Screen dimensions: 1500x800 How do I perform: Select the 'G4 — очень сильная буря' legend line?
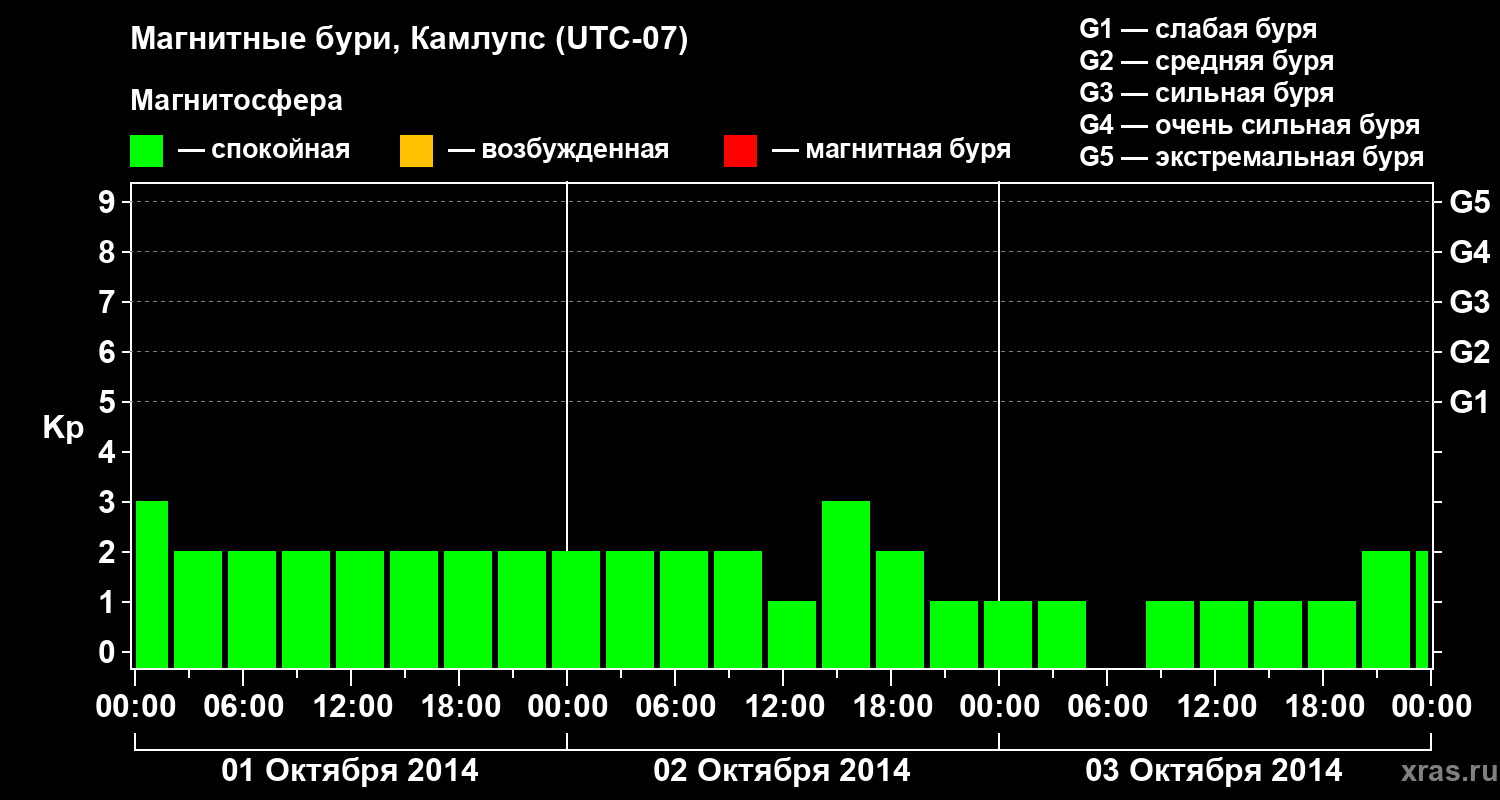(x=1250, y=125)
